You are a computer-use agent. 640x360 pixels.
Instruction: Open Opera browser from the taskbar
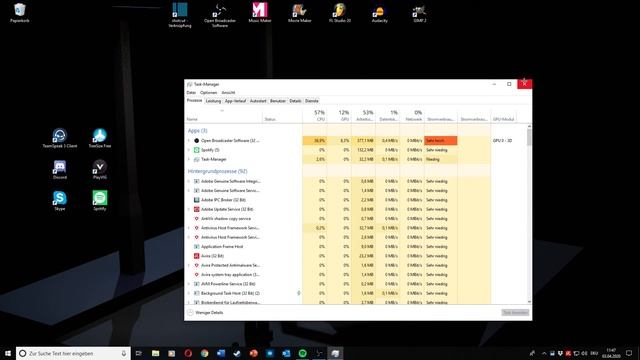tap(188, 353)
